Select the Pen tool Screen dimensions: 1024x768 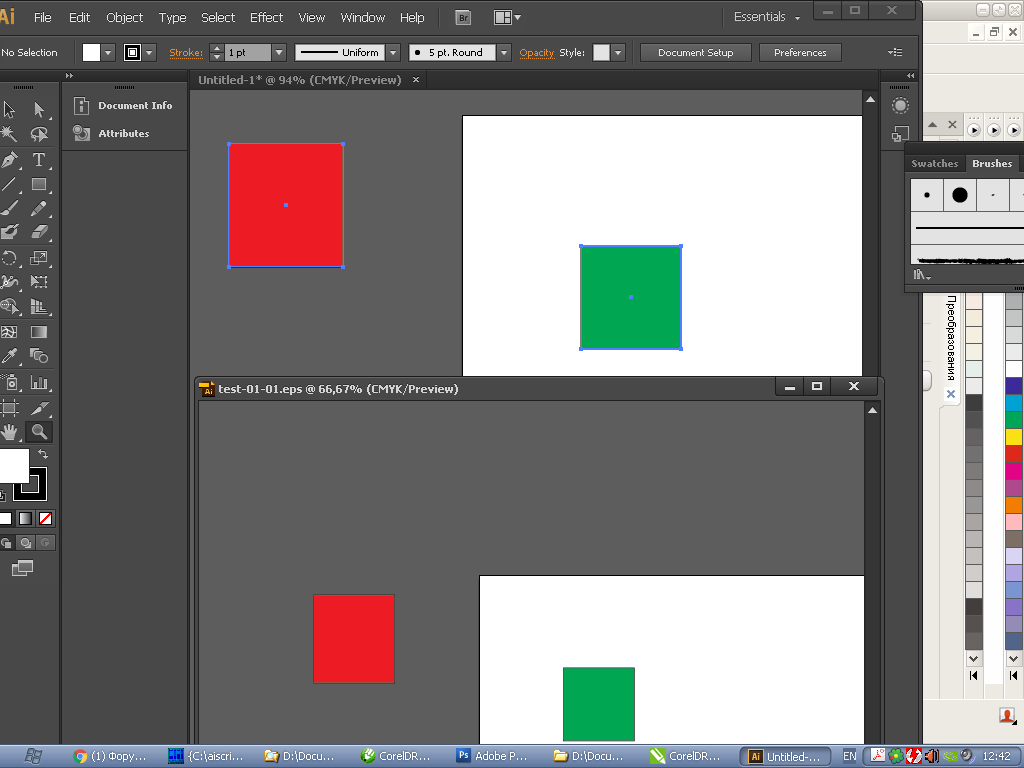pos(10,160)
